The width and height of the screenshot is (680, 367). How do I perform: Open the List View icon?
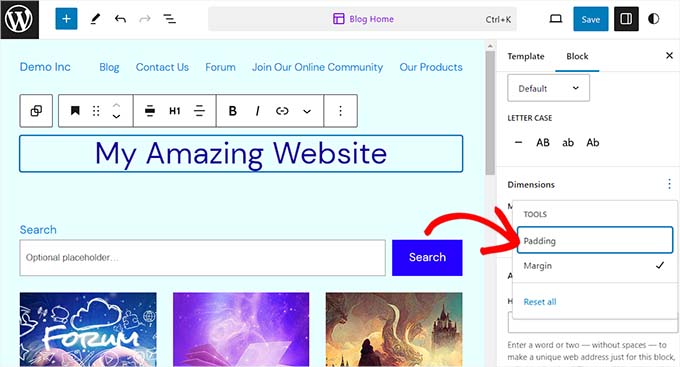click(169, 19)
